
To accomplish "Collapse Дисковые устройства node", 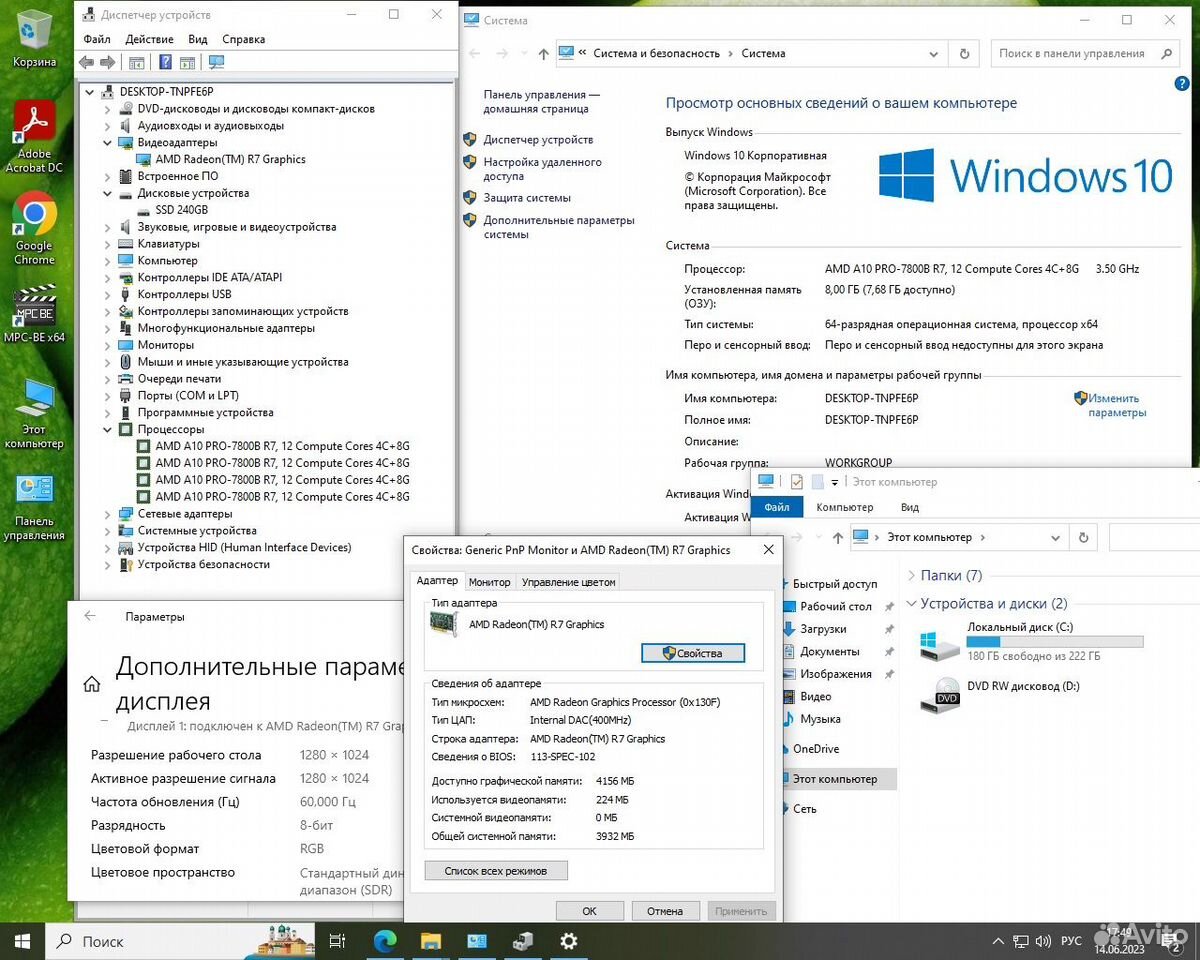I will [x=107, y=193].
